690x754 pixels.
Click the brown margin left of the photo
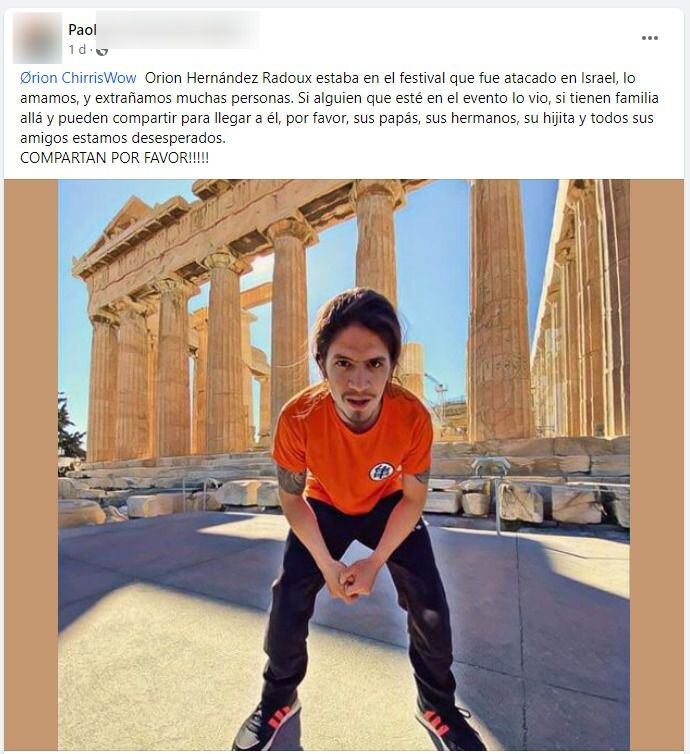[31, 465]
